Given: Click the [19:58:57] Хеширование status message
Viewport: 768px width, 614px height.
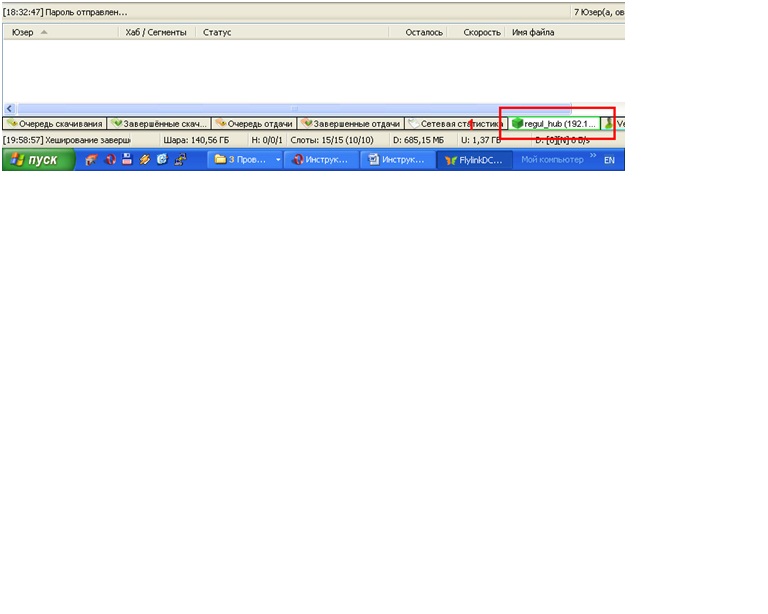Looking at the screenshot, I should pos(67,141).
